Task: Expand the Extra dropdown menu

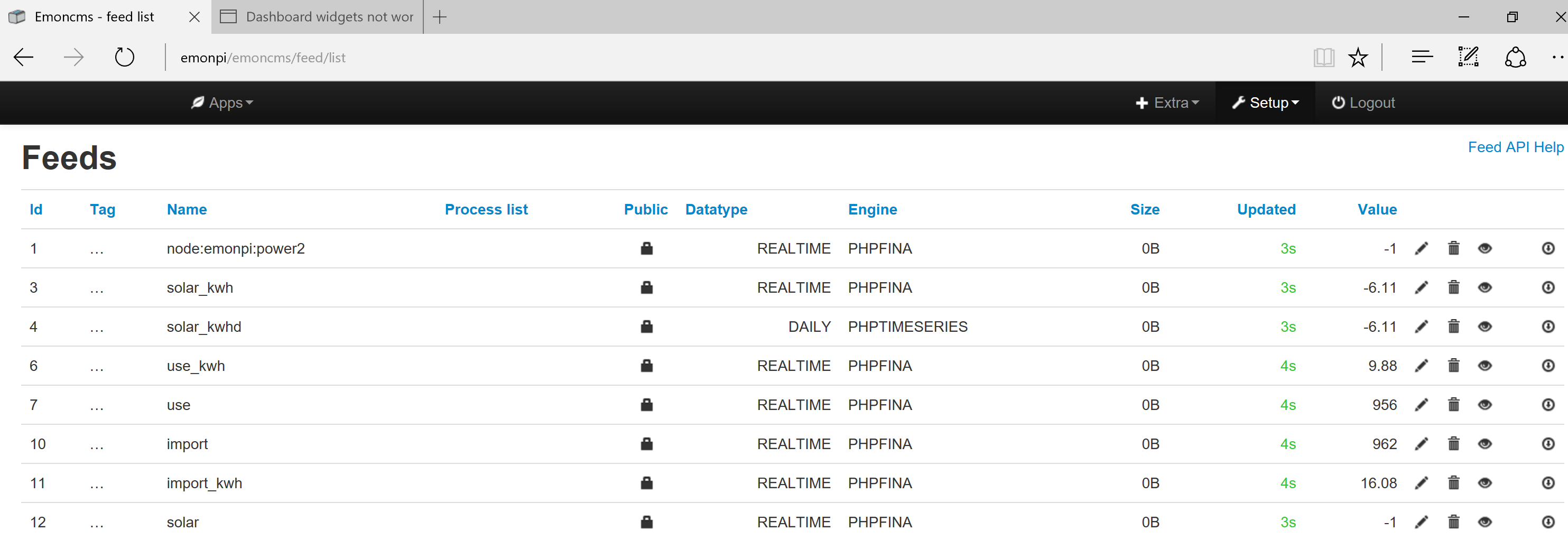Action: tap(1167, 103)
